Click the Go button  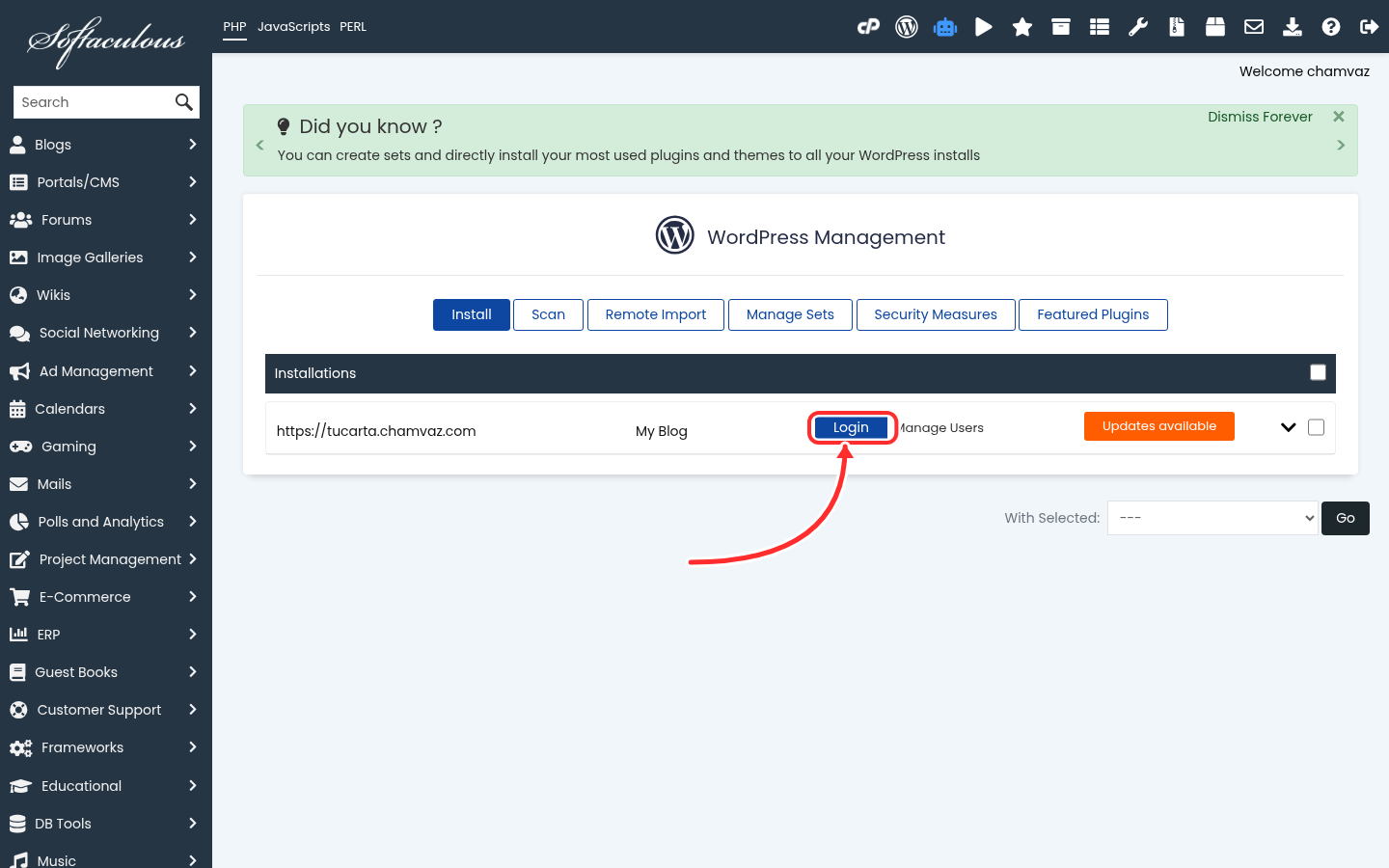coord(1346,518)
